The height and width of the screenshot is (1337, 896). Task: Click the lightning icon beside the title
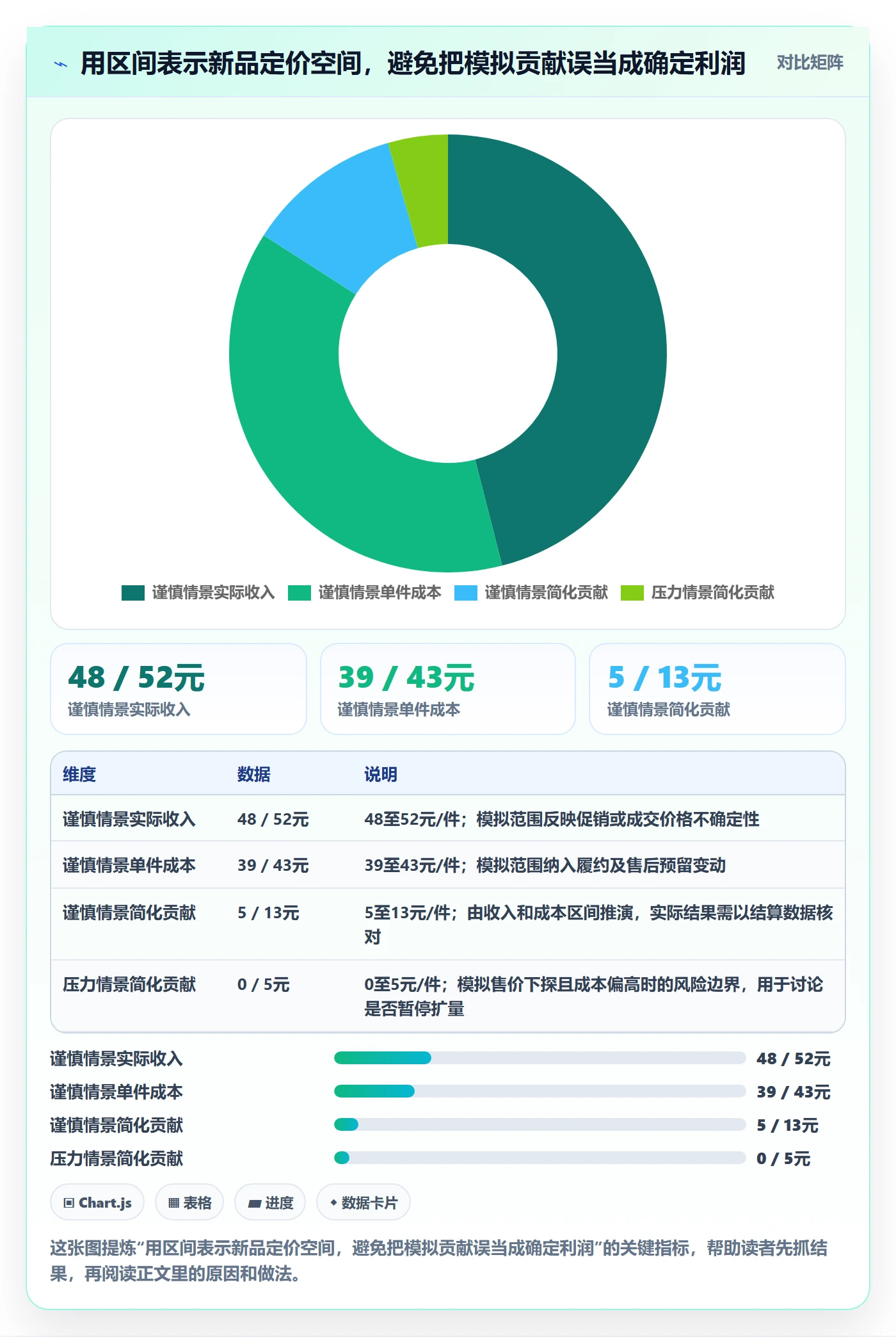pos(61,64)
